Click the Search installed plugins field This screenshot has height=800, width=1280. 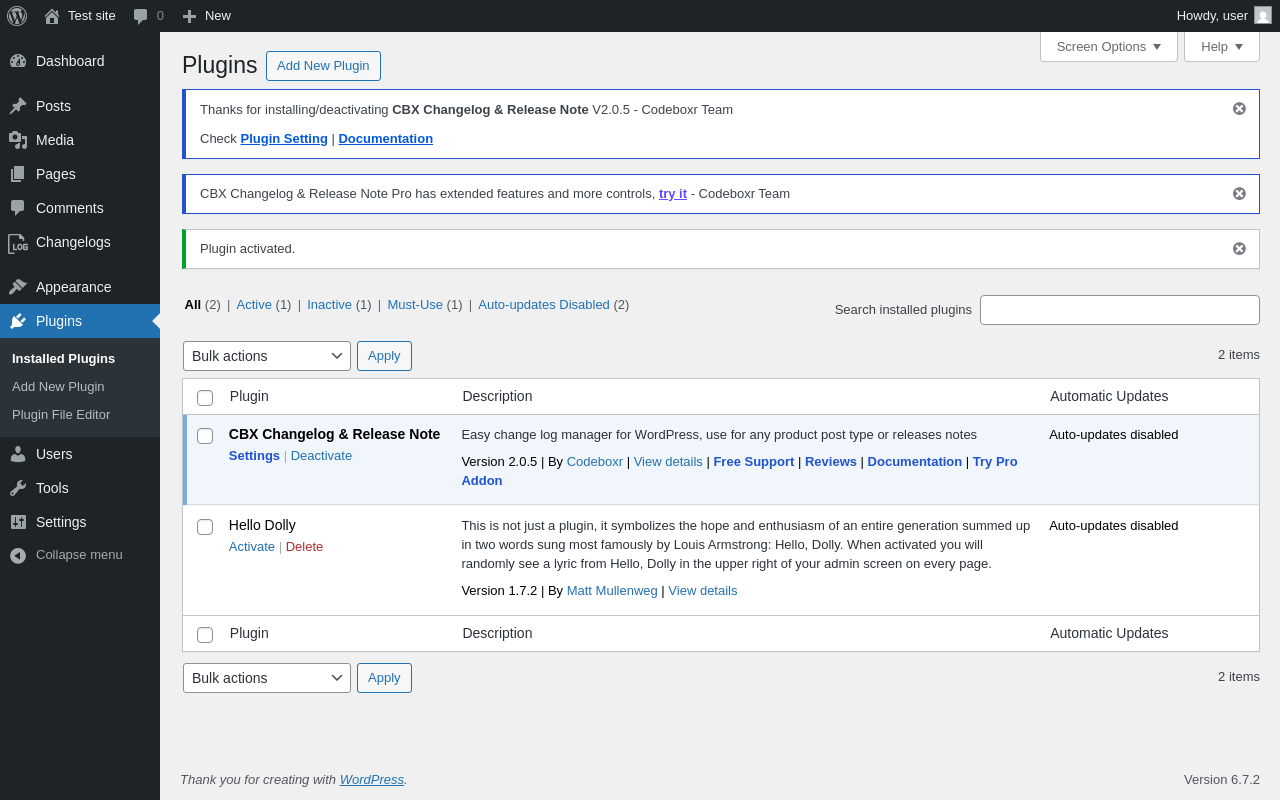(x=1119, y=310)
